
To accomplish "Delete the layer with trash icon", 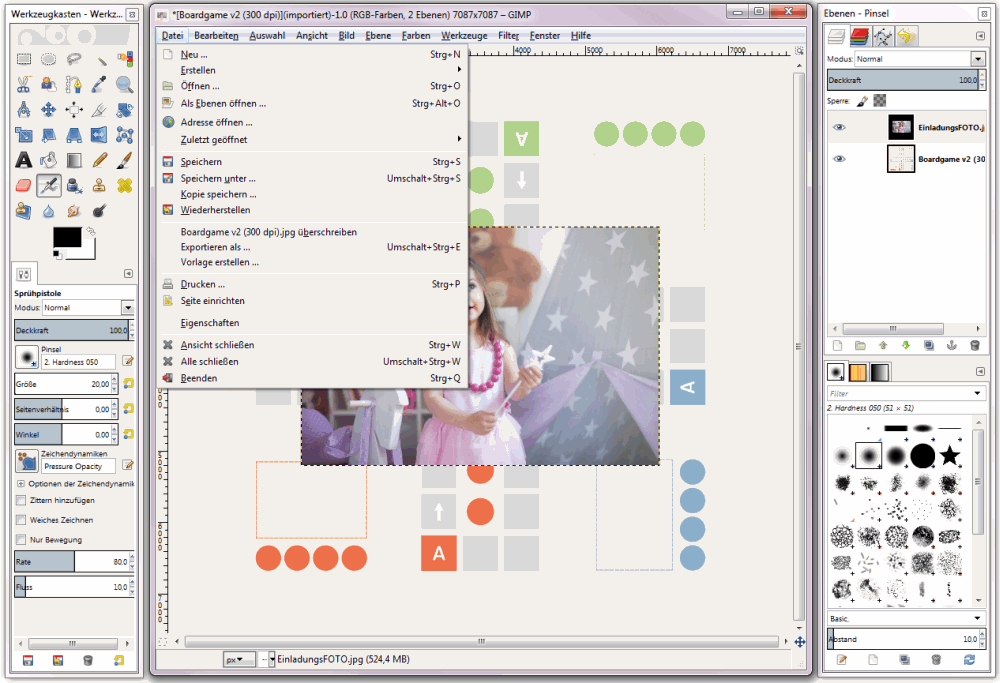I will (974, 346).
